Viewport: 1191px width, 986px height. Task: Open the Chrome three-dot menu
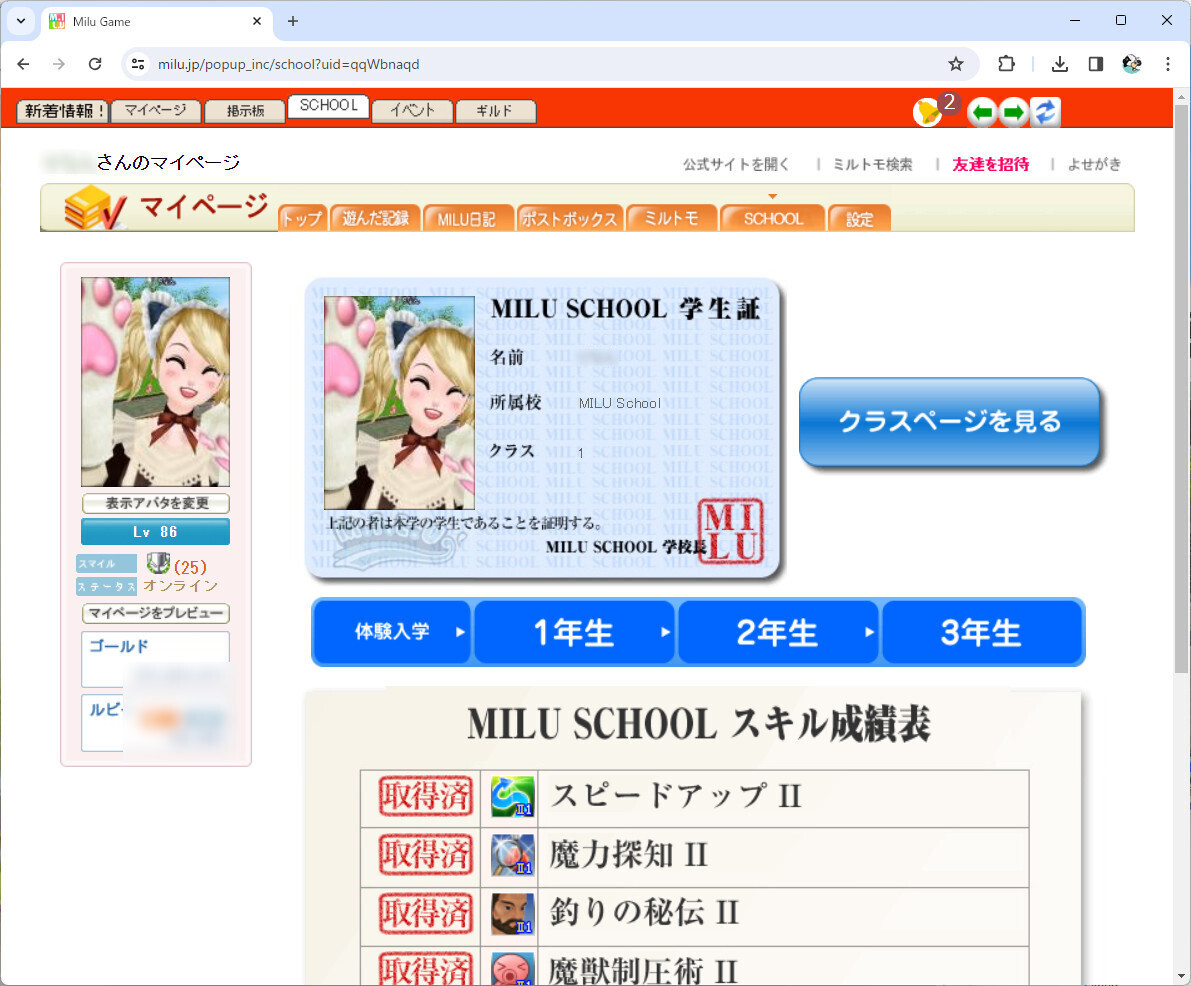(x=1167, y=64)
